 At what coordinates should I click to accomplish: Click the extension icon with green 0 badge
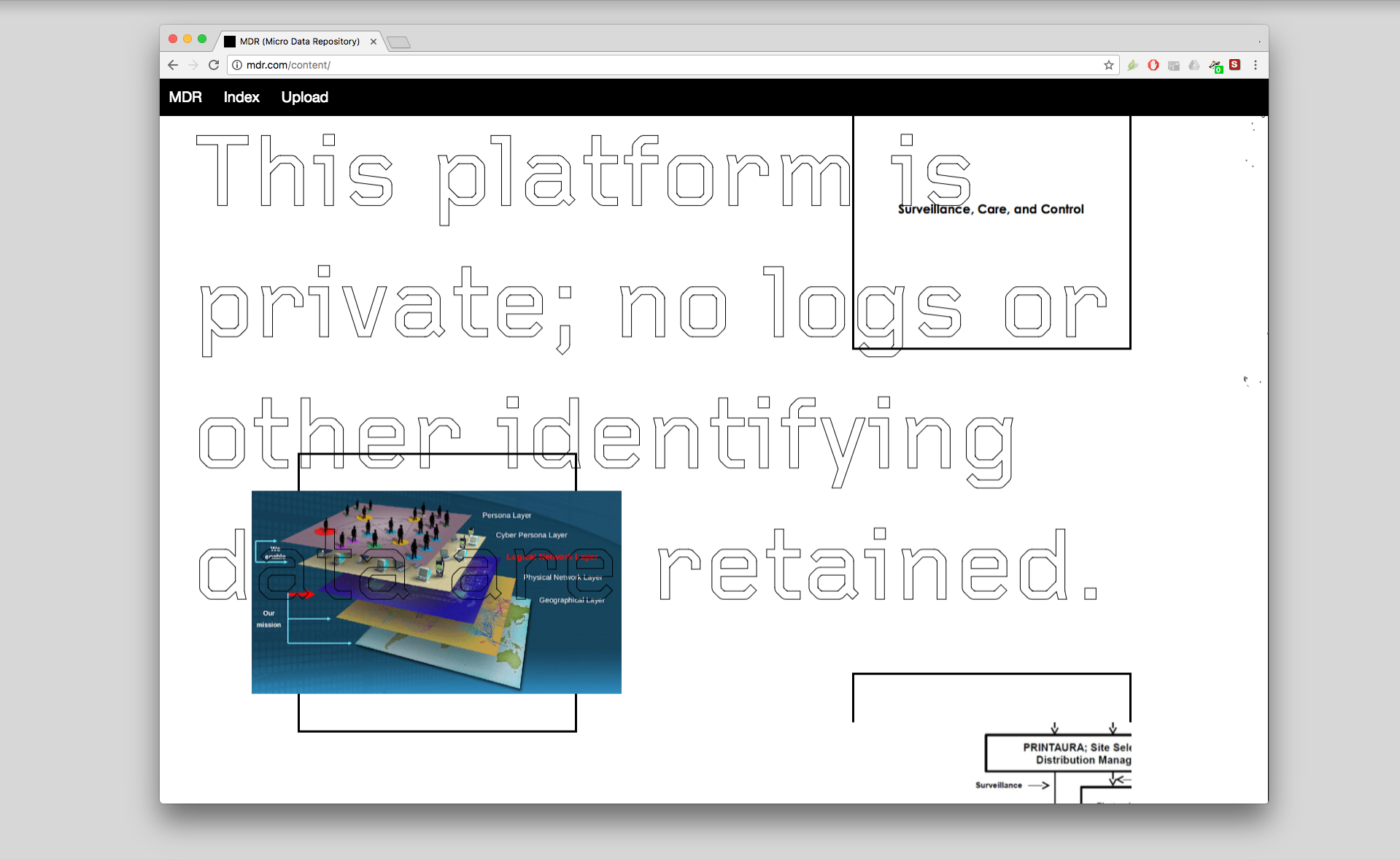point(1215,66)
